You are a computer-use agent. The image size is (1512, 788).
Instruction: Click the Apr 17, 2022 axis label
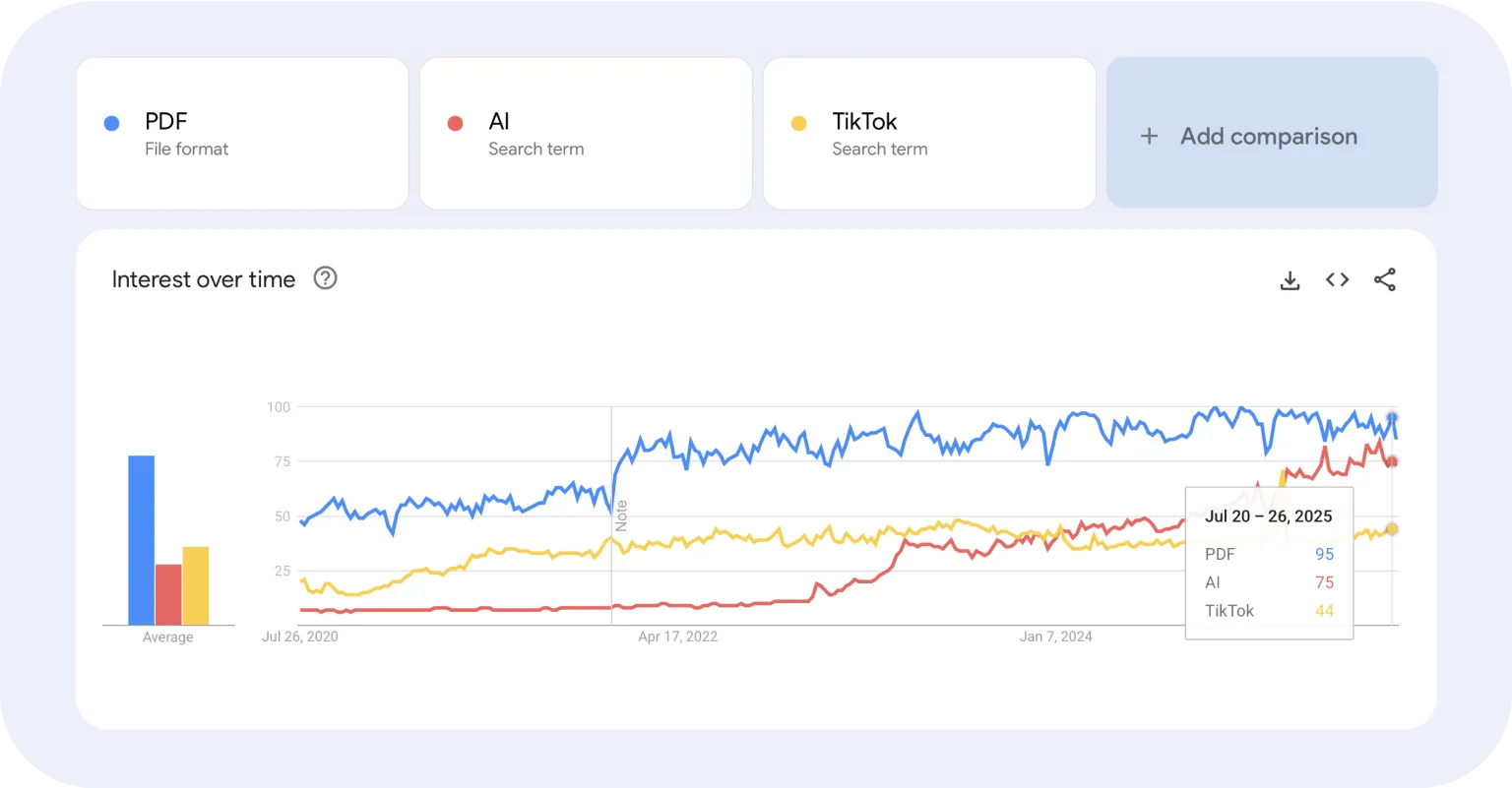point(678,636)
